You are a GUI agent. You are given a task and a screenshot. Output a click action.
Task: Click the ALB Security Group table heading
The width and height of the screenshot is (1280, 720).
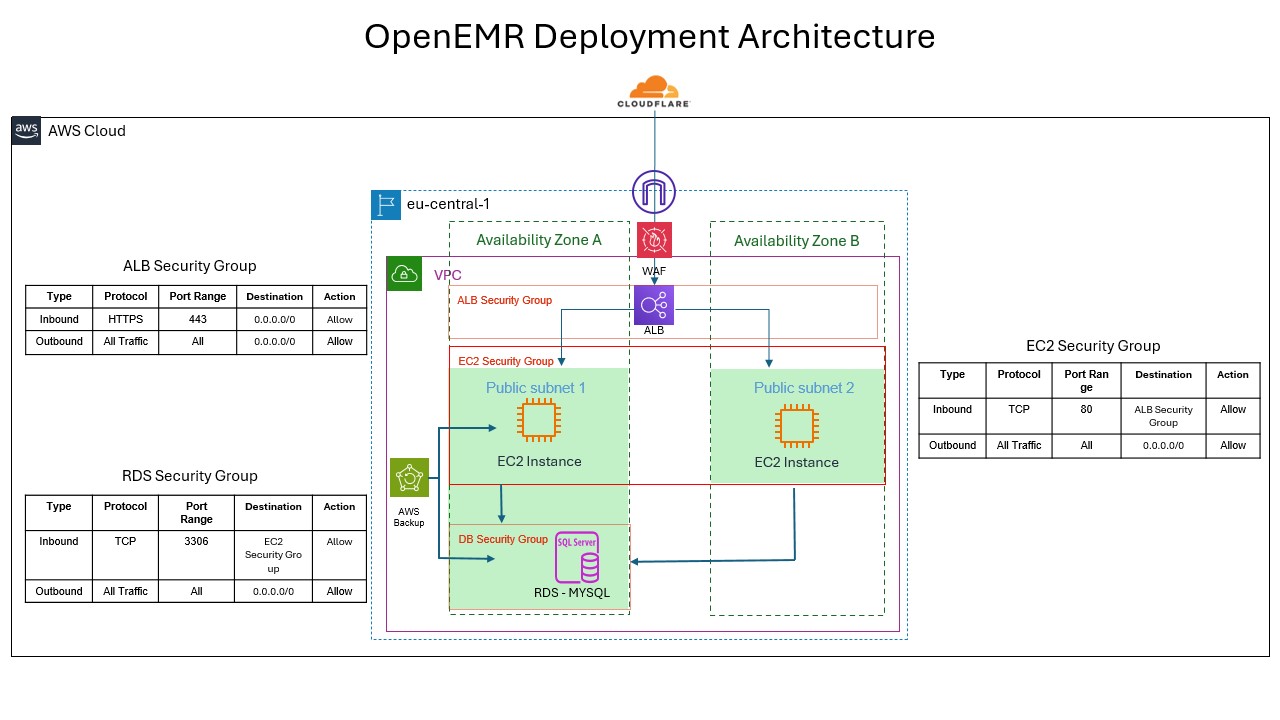tap(190, 266)
